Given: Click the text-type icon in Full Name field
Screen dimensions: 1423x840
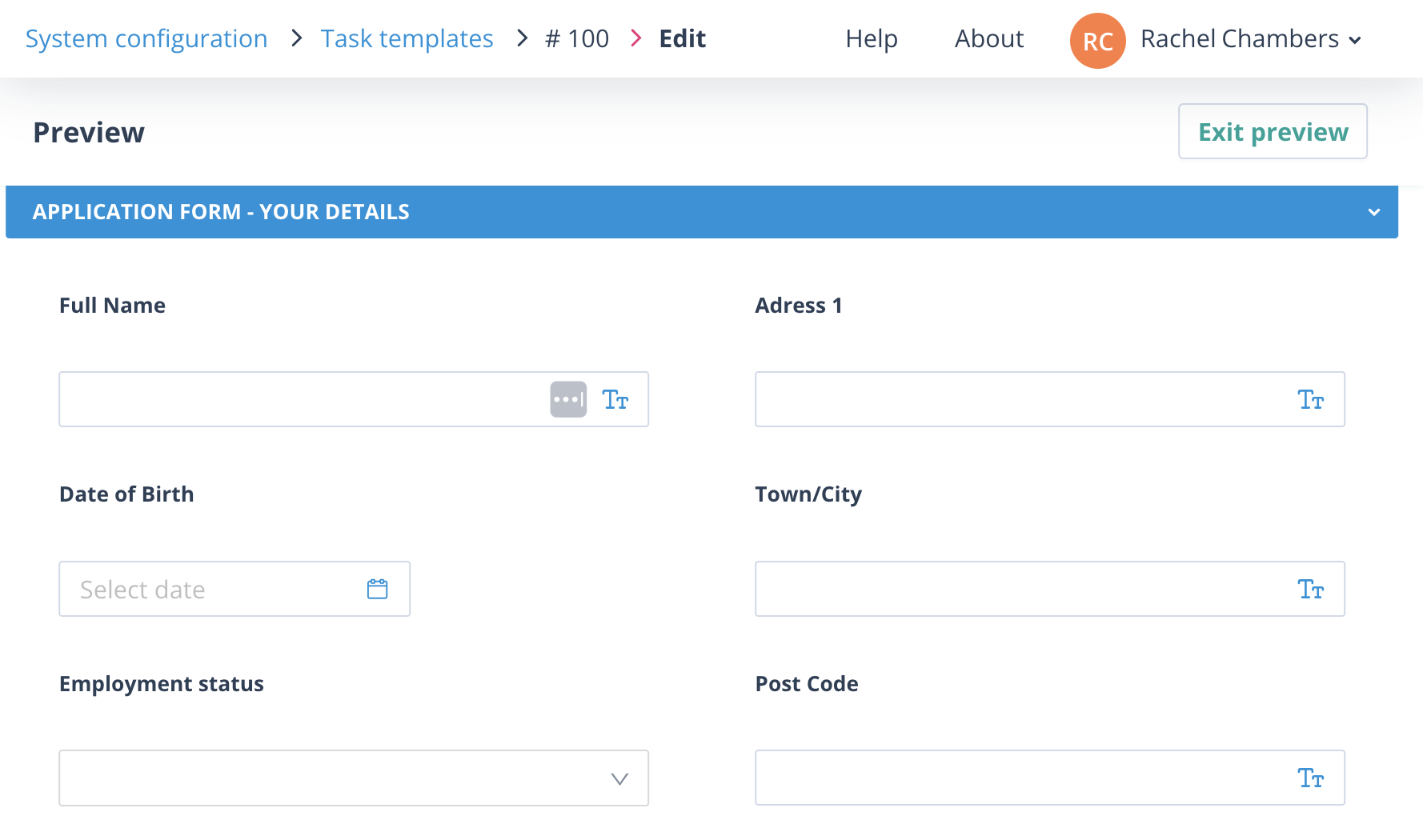Looking at the screenshot, I should coord(615,399).
